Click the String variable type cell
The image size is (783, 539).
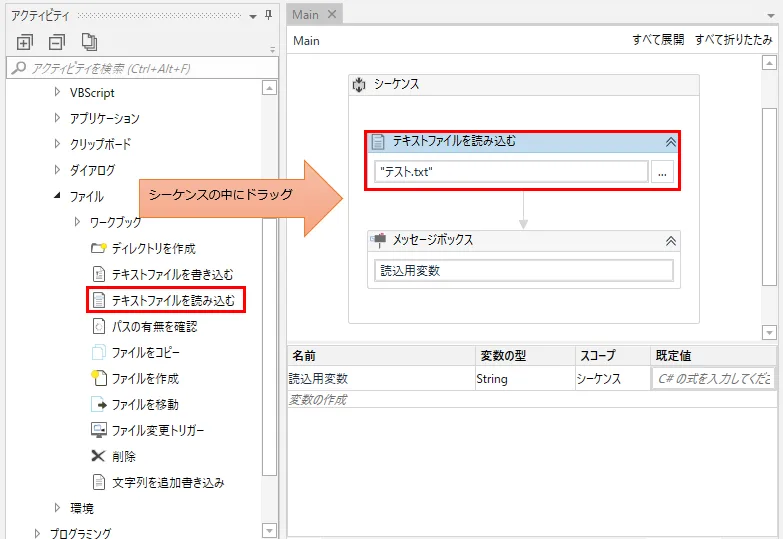(x=525, y=379)
